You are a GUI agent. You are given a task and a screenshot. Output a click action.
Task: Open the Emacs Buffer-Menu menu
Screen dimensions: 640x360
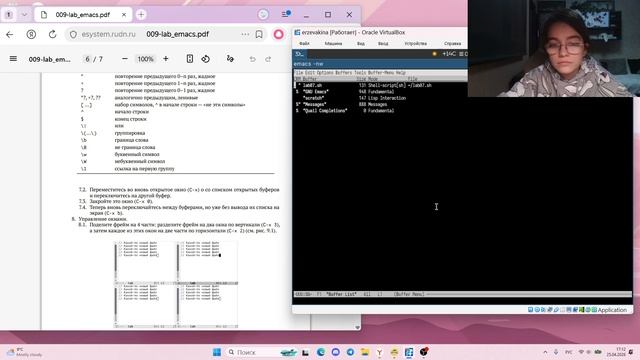pos(381,73)
